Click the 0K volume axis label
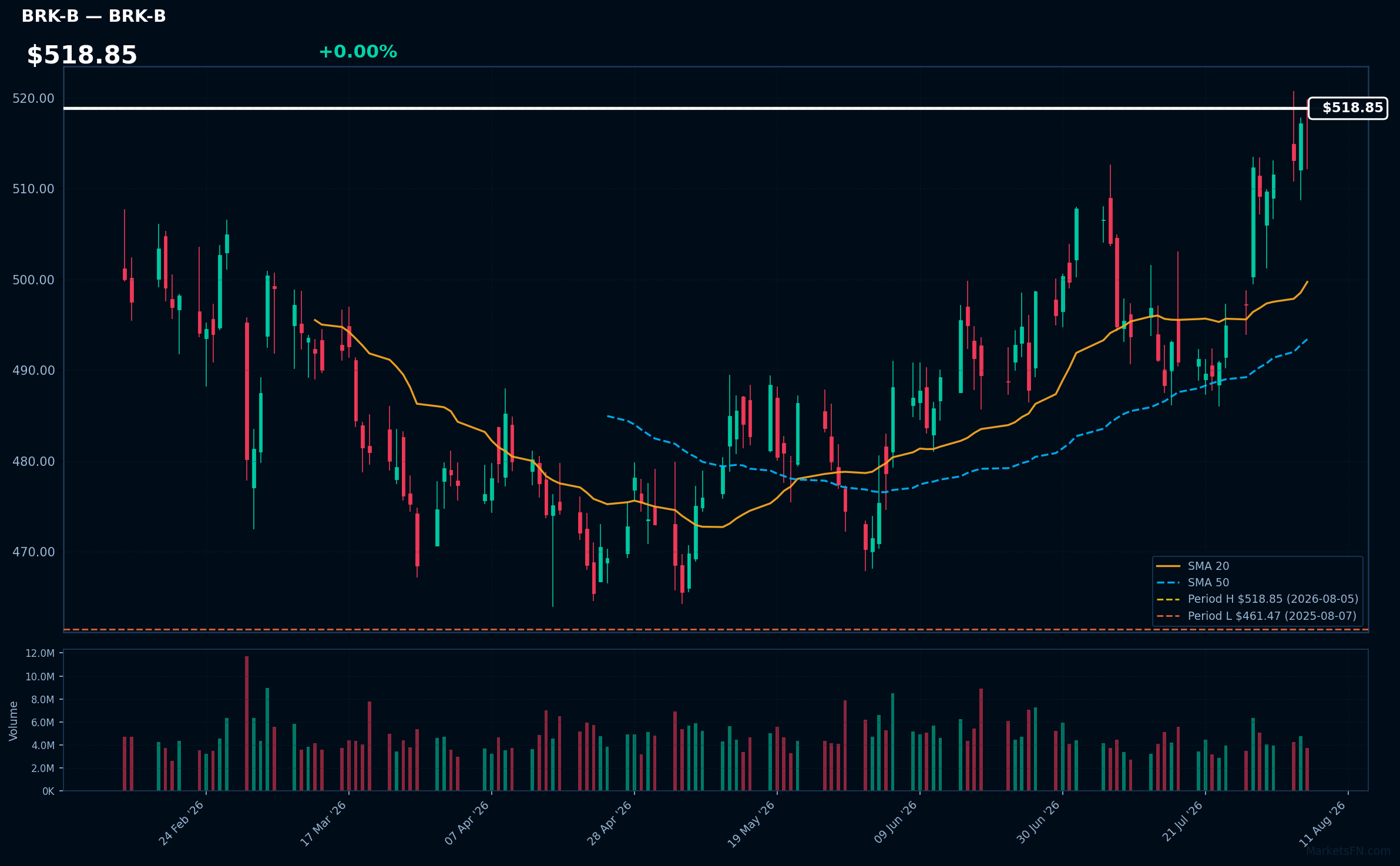1400x866 pixels. [48, 791]
